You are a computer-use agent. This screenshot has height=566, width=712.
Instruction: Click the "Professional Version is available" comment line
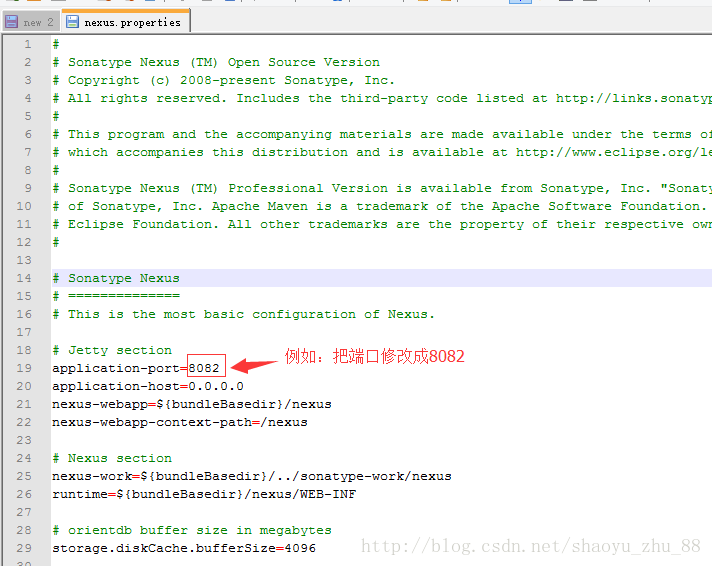tap(382, 189)
